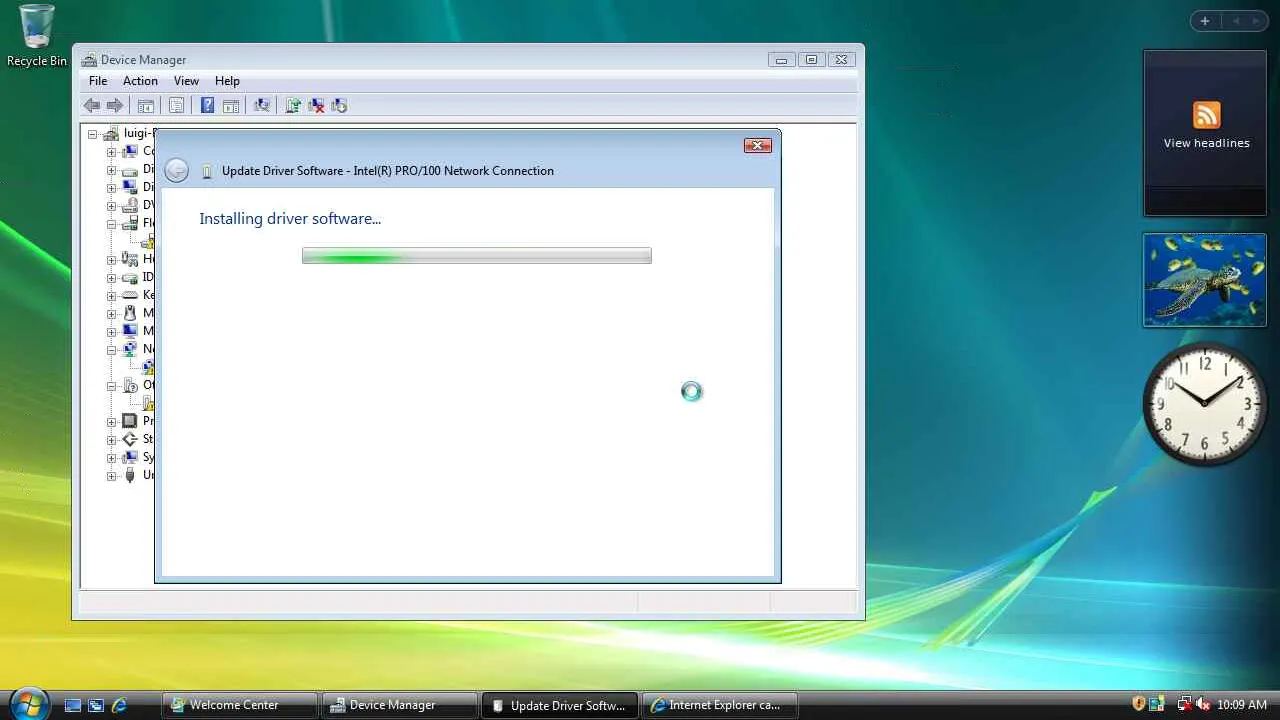Click the processor chip icon in device tree
Image resolution: width=1280 pixels, height=720 pixels.
coord(130,421)
